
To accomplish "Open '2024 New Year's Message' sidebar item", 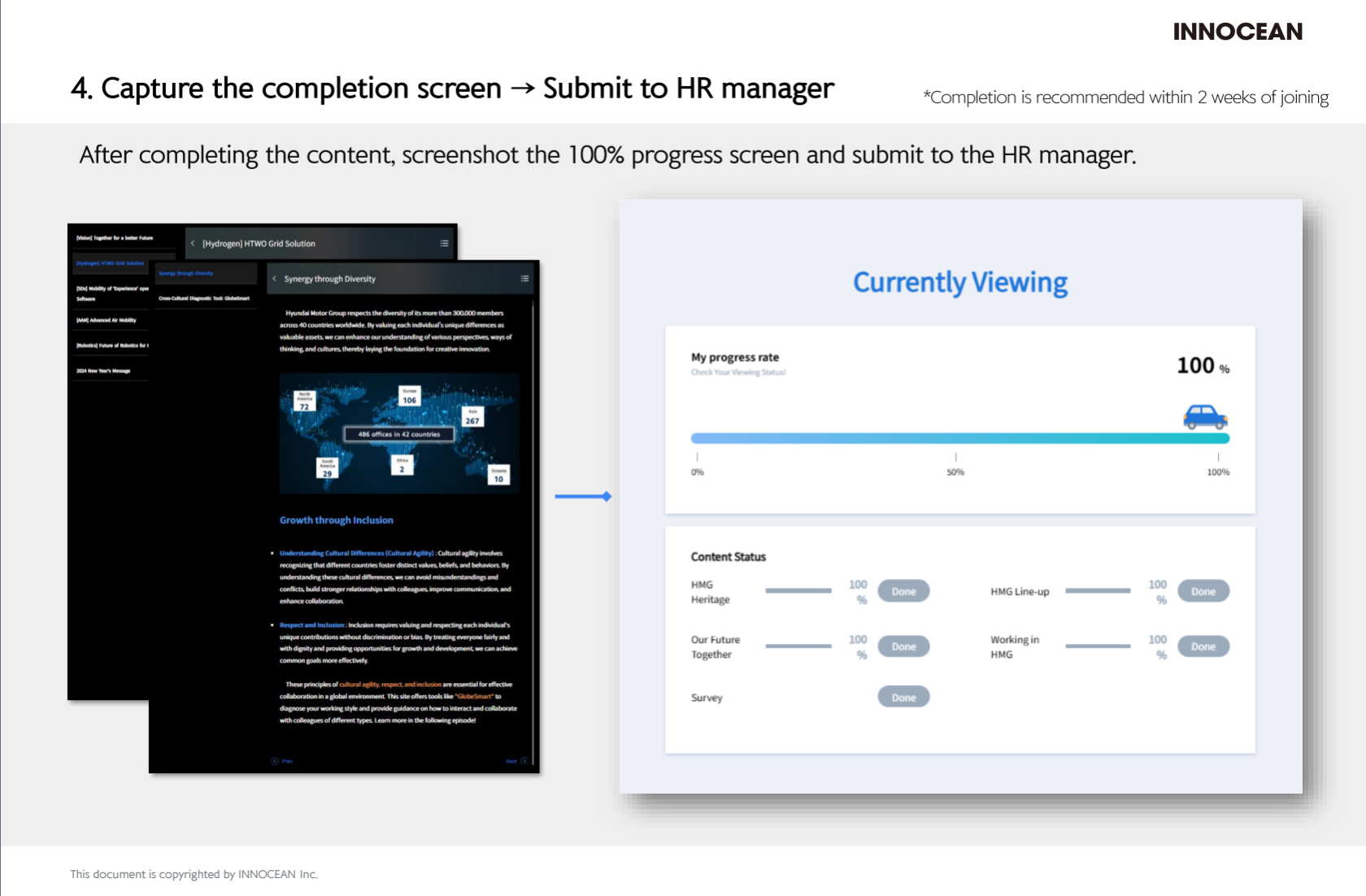I will pos(103,371).
